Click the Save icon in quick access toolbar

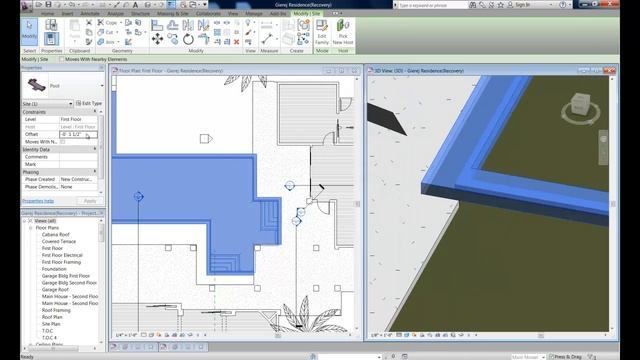(48, 5)
